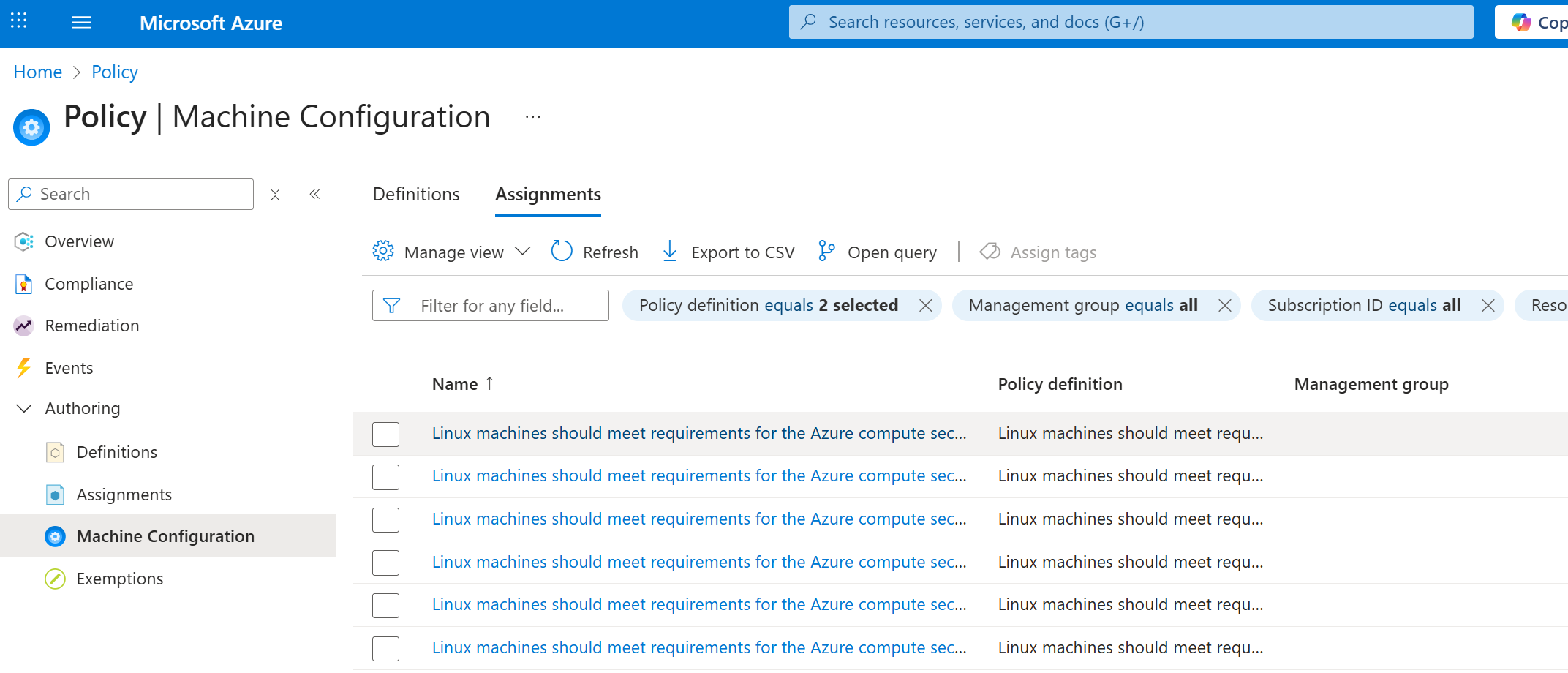The image size is (1568, 673).
Task: Open Exemptions in the Authoring section
Action: 119,579
